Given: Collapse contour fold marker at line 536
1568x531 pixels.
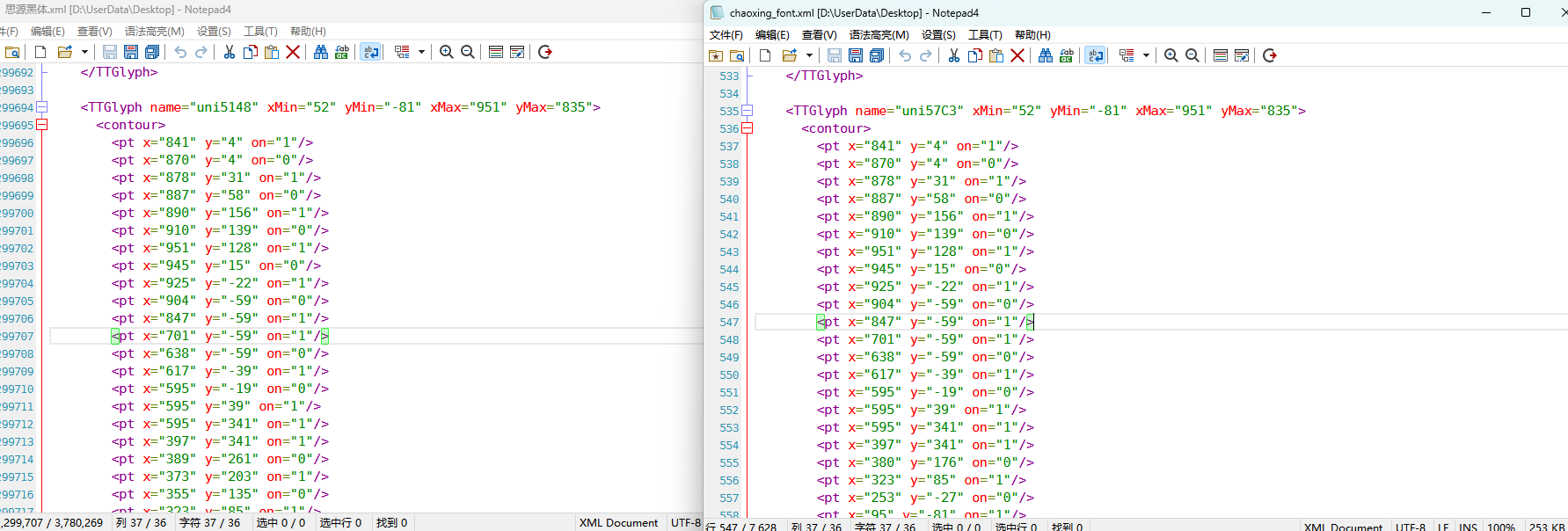Looking at the screenshot, I should (x=748, y=128).
